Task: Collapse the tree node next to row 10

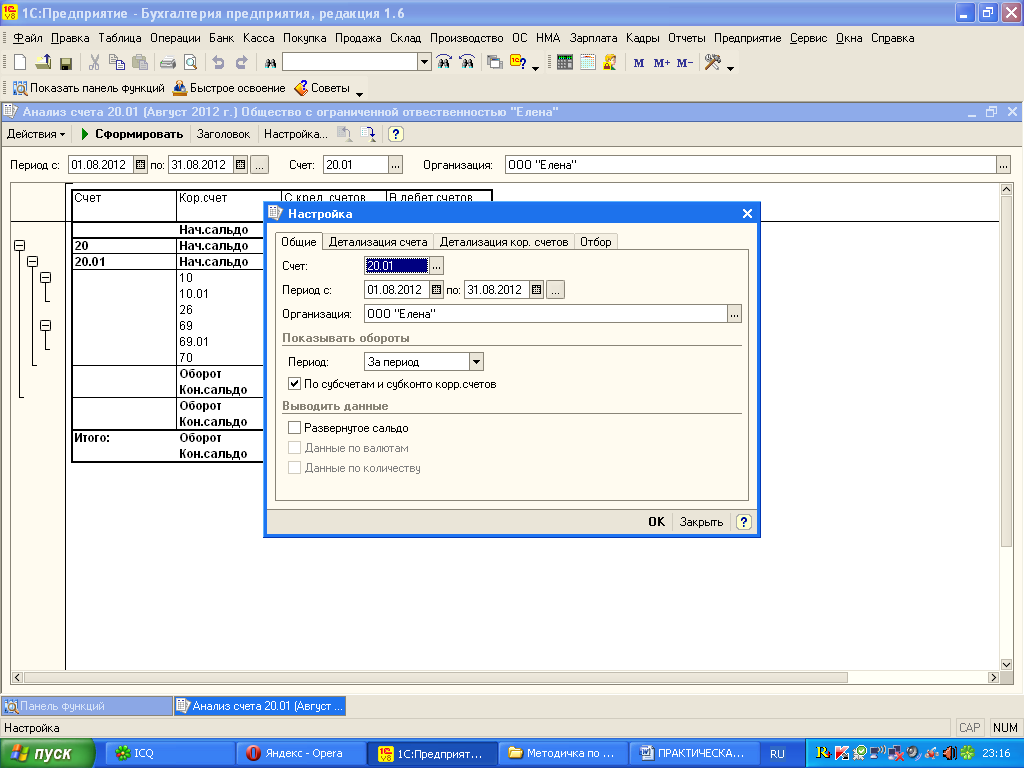Action: [x=45, y=278]
